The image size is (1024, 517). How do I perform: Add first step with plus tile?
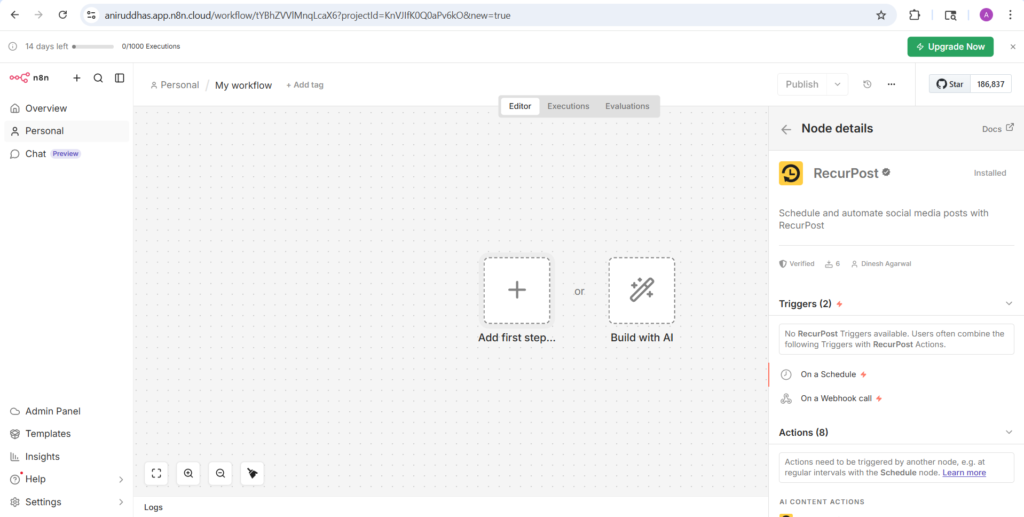517,290
